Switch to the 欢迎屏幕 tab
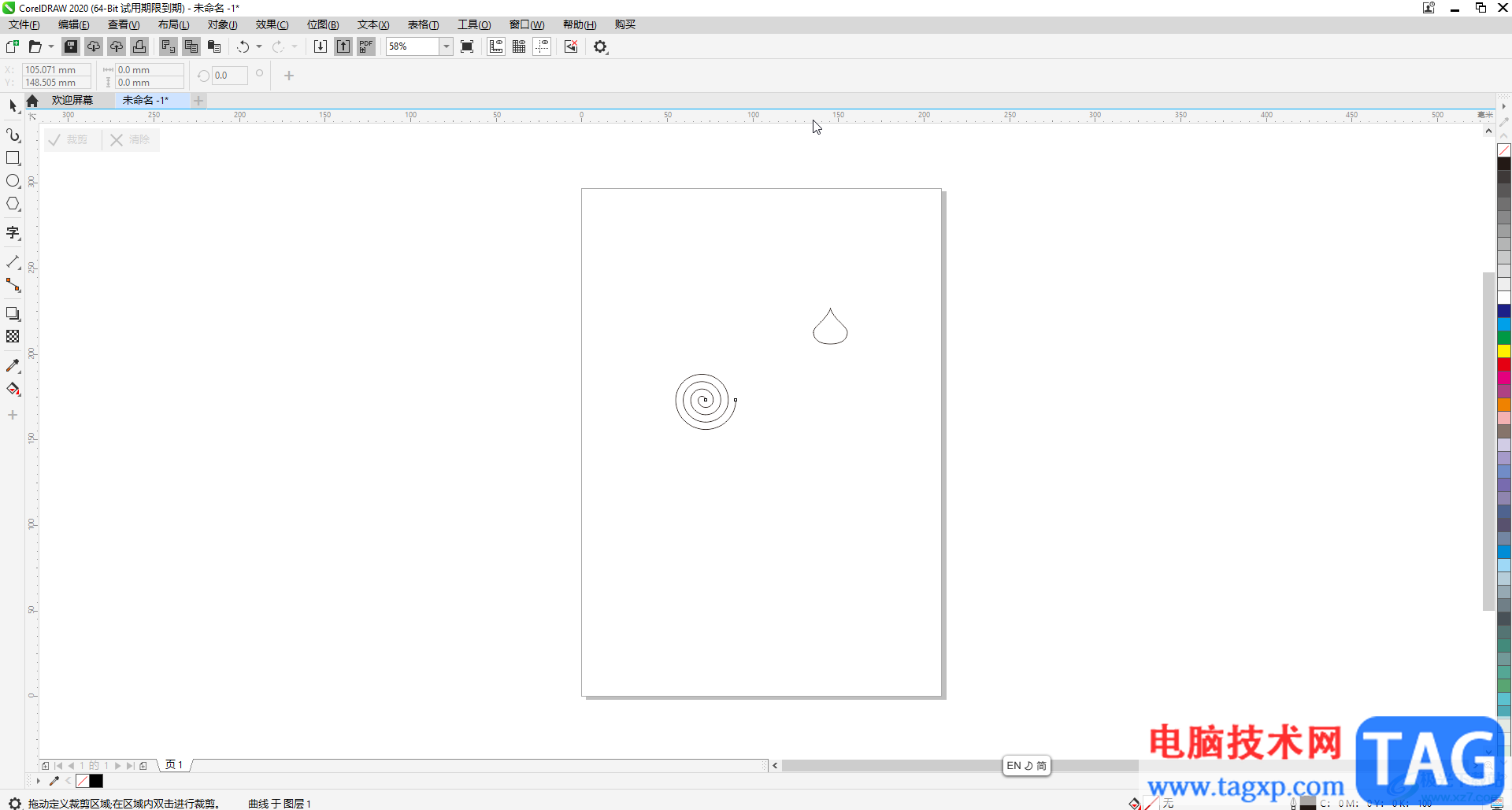This screenshot has height=810, width=1512. (x=72, y=100)
